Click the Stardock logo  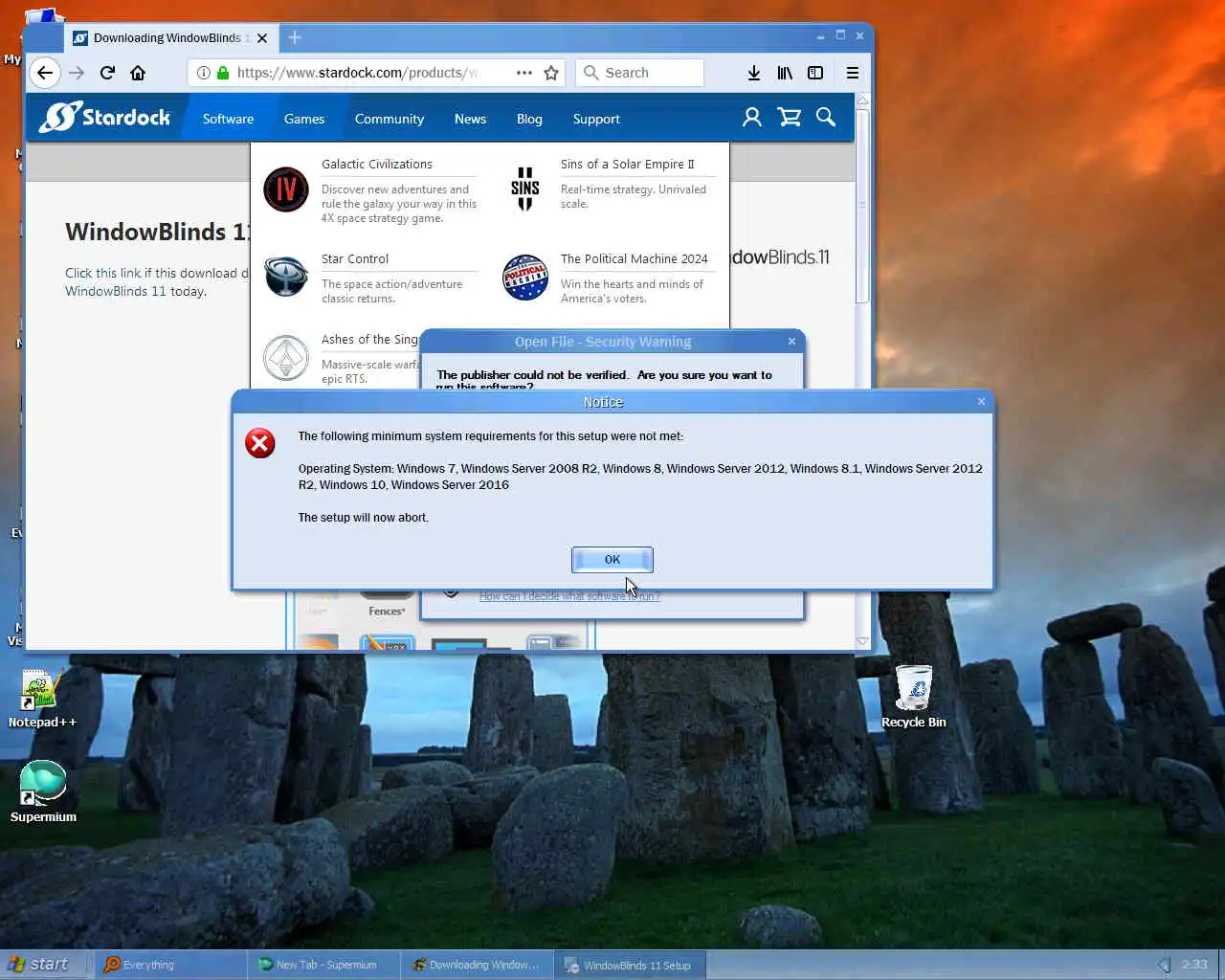click(x=104, y=118)
